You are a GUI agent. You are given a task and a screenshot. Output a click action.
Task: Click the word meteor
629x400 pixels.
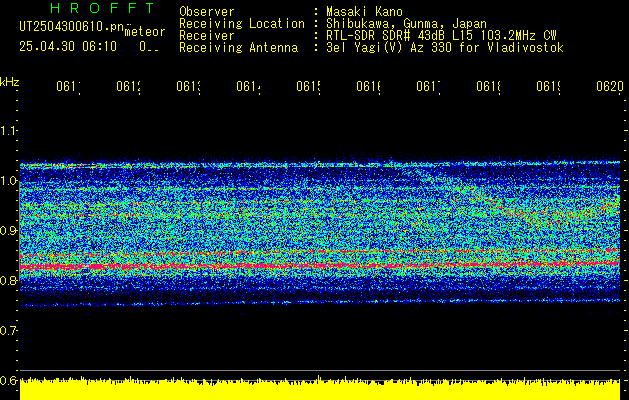[145, 32]
